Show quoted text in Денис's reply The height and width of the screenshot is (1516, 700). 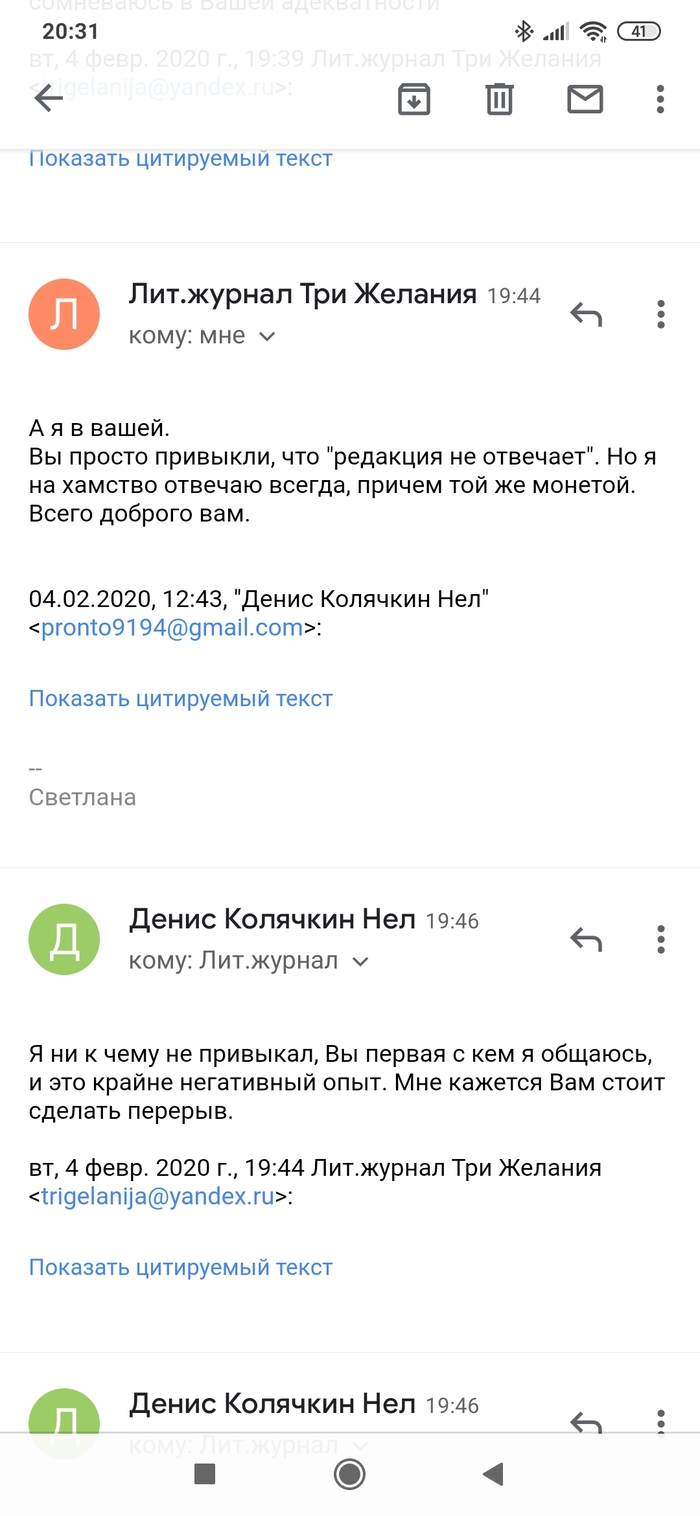click(x=180, y=1267)
